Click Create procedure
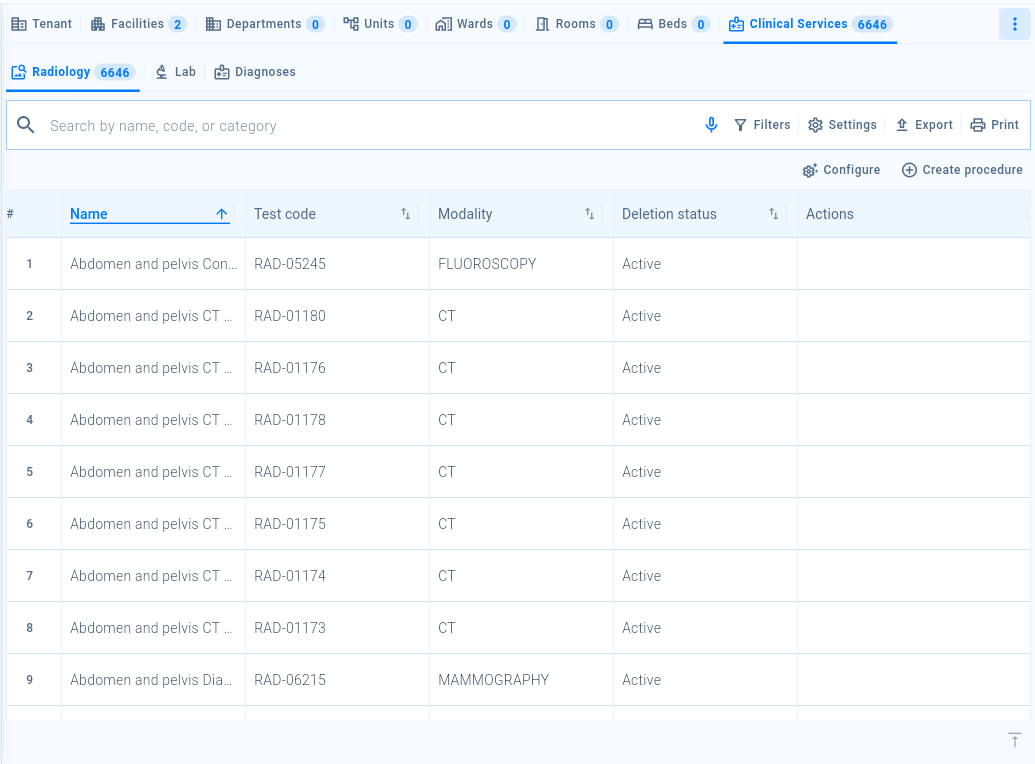Viewport: 1035px width, 764px height. (962, 170)
